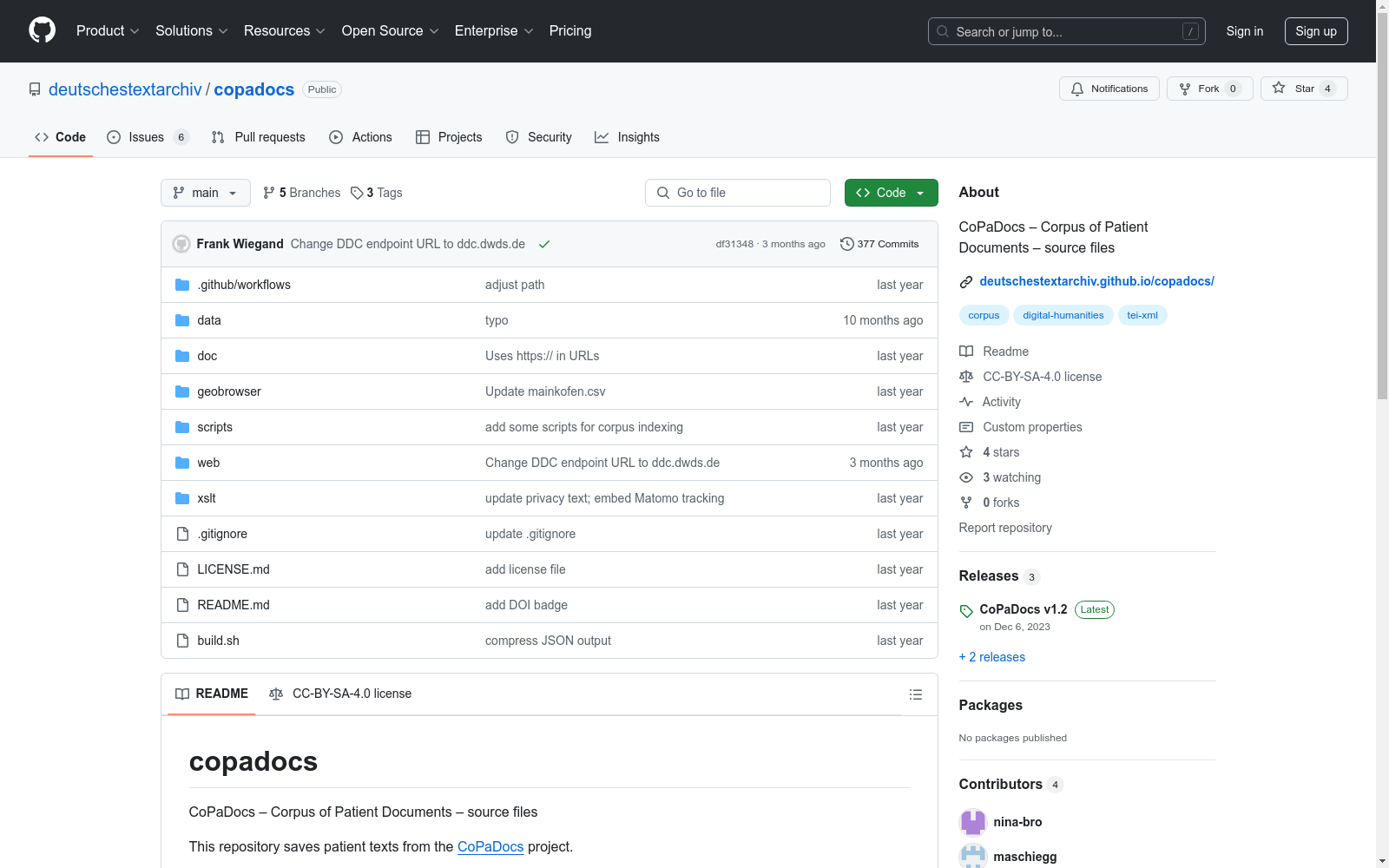
Task: Open the data folder
Action: click(x=209, y=320)
